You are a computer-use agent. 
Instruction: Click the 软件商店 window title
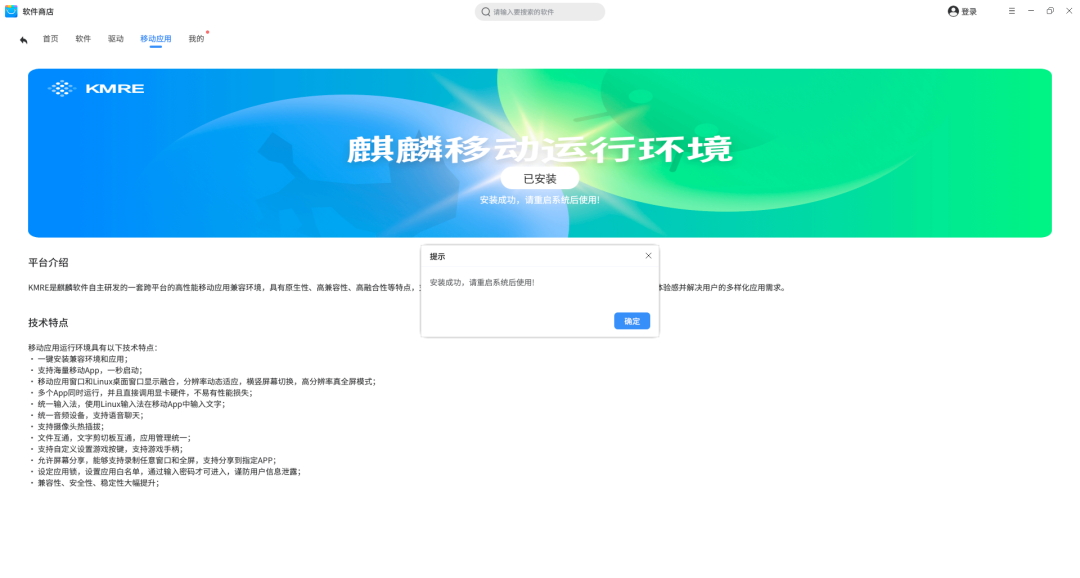(x=38, y=12)
